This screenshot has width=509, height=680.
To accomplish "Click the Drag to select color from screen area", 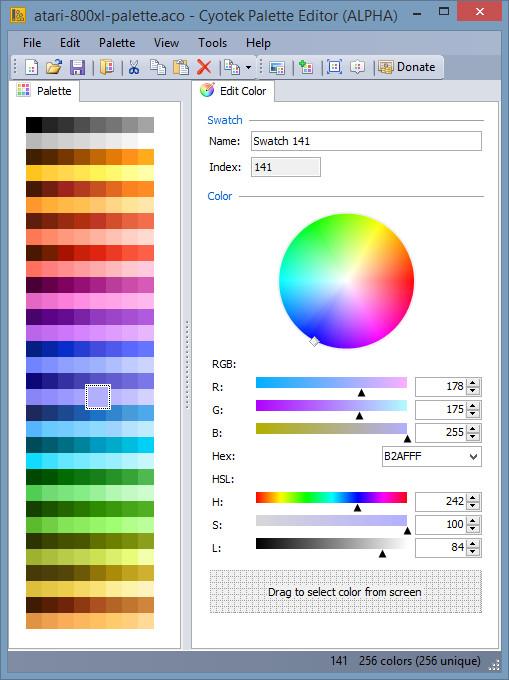I will pyautogui.click(x=346, y=592).
